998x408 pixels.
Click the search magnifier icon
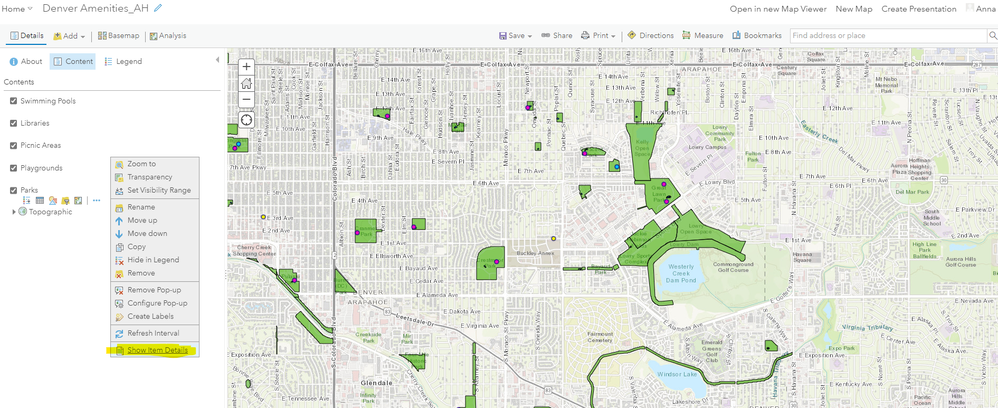click(992, 36)
